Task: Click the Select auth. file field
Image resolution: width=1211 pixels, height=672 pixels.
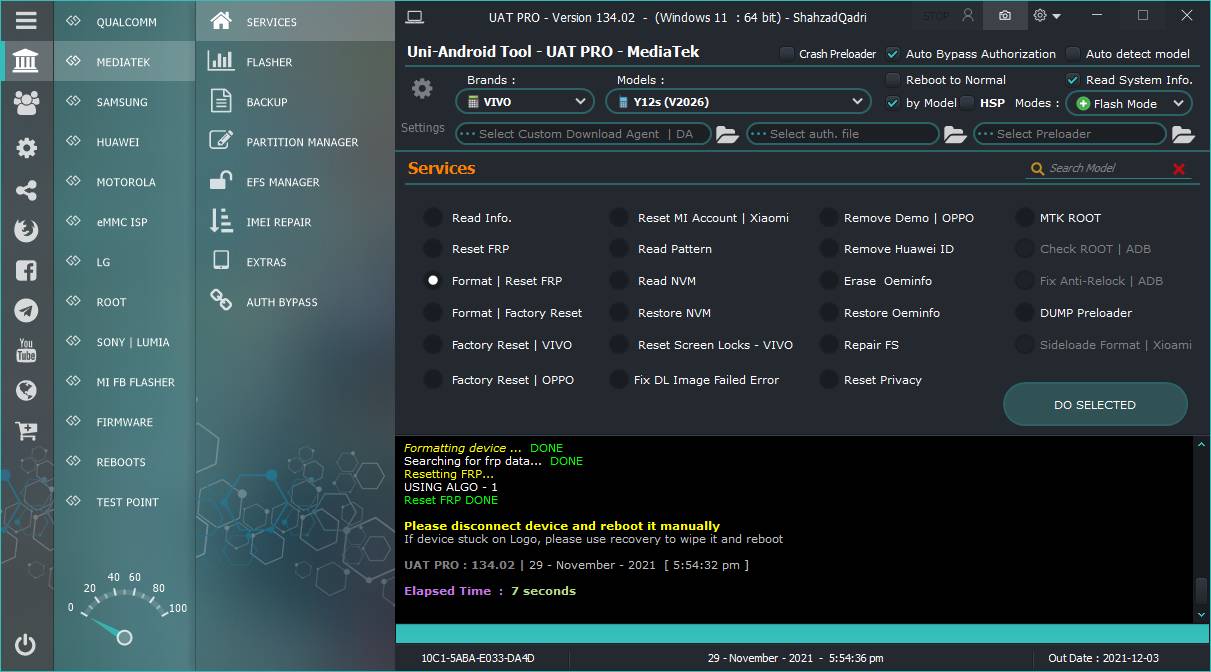Action: (843, 134)
